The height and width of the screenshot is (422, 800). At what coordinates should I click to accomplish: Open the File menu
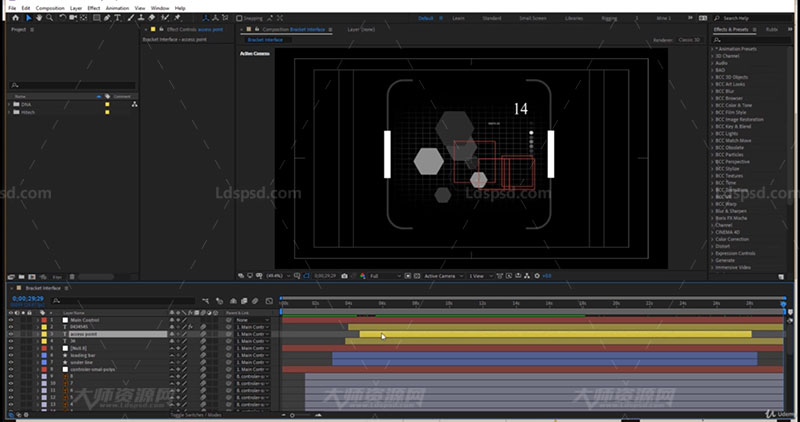[x=12, y=8]
